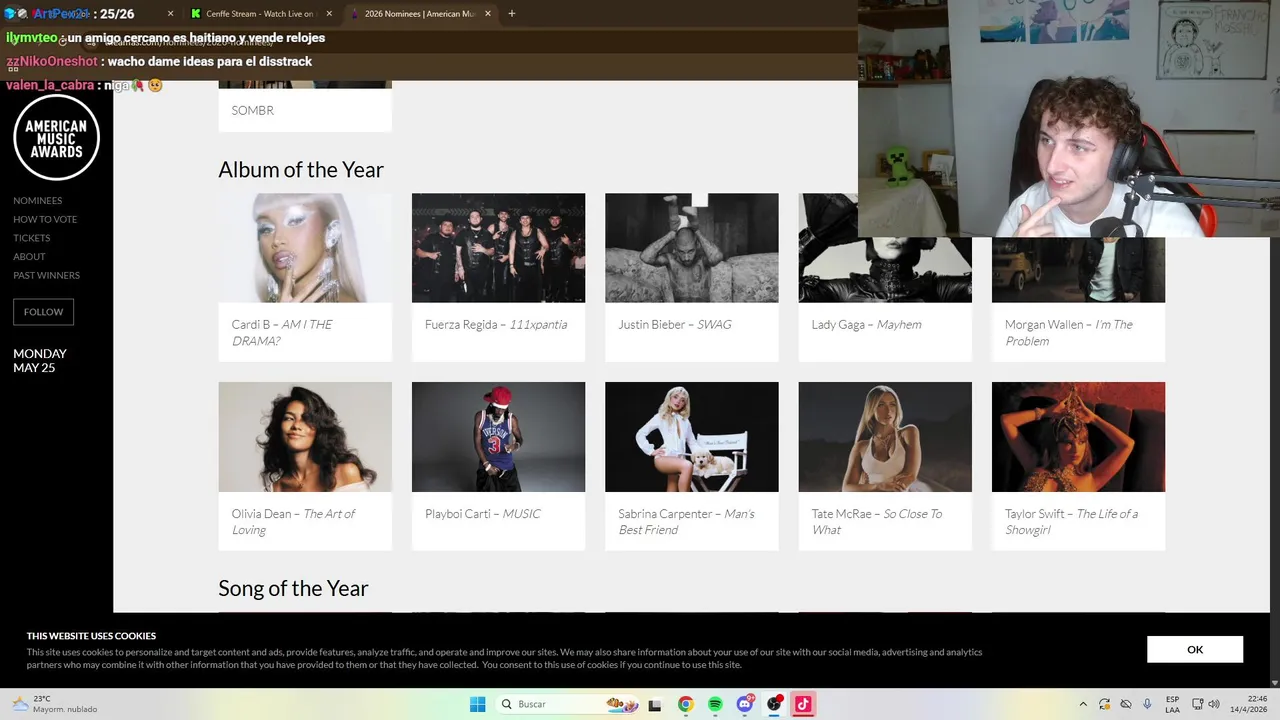Go to How To Vote page
The width and height of the screenshot is (1280, 720).
45,219
